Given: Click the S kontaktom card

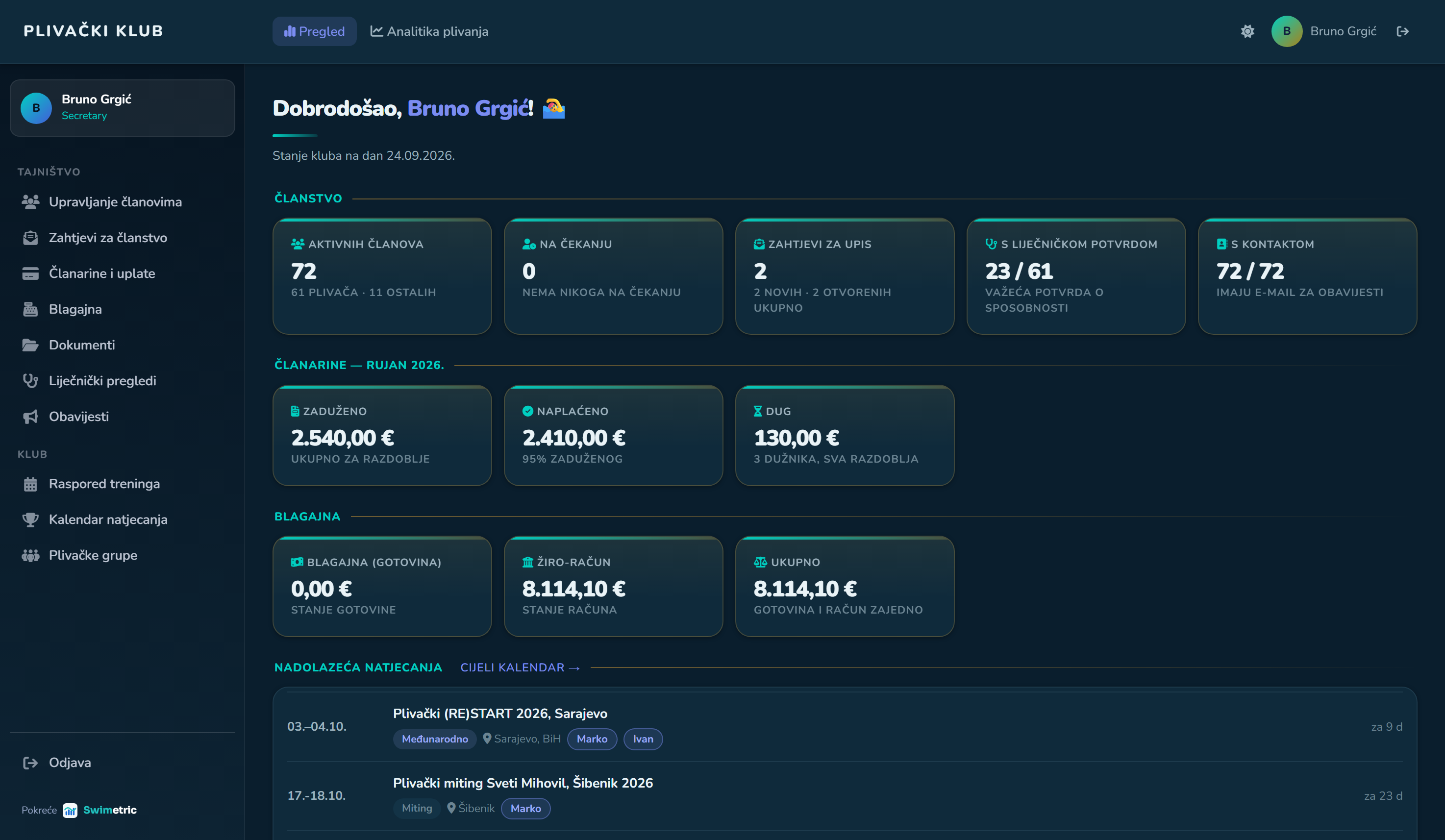Looking at the screenshot, I should click(1307, 276).
